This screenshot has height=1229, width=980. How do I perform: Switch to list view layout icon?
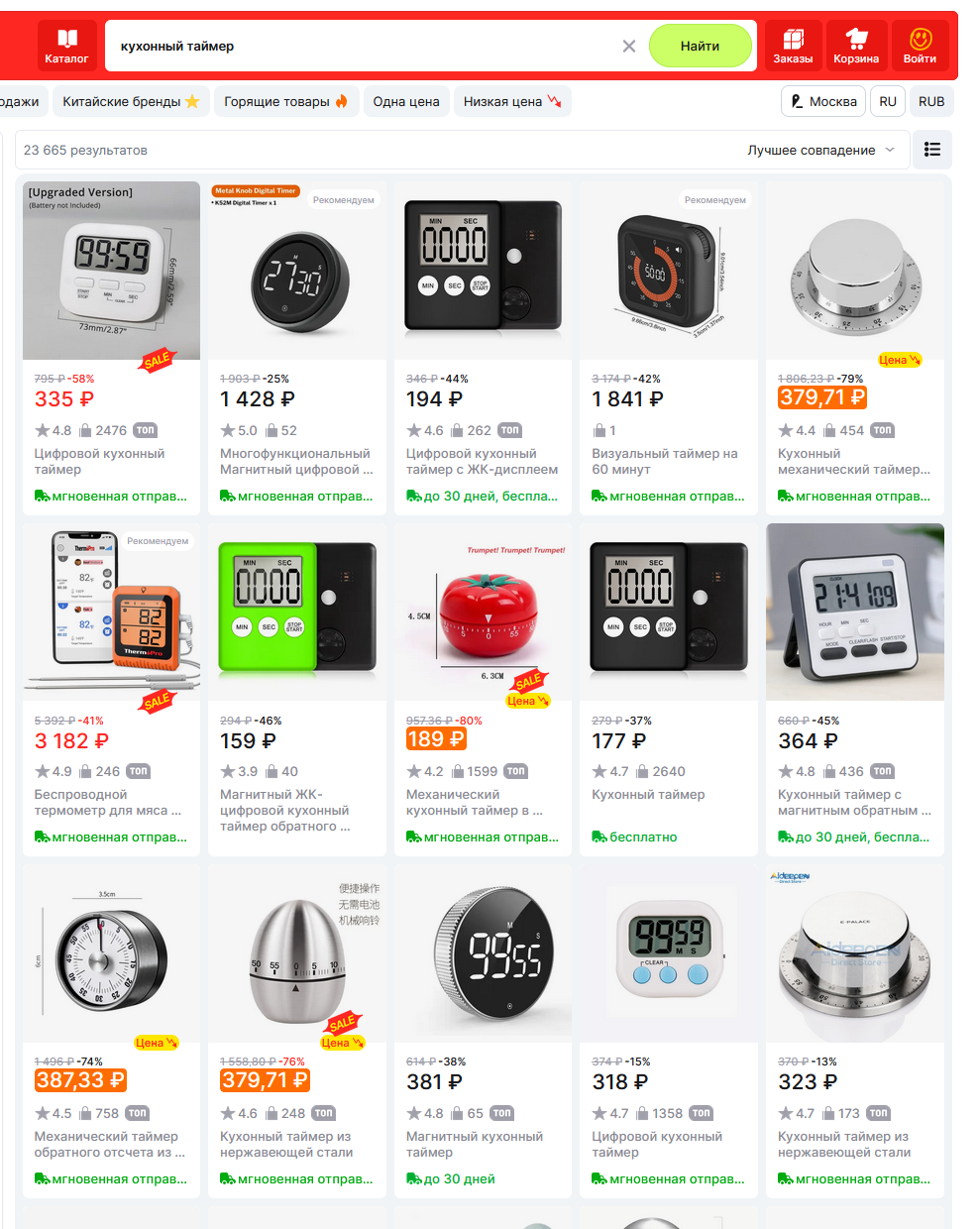(x=931, y=150)
